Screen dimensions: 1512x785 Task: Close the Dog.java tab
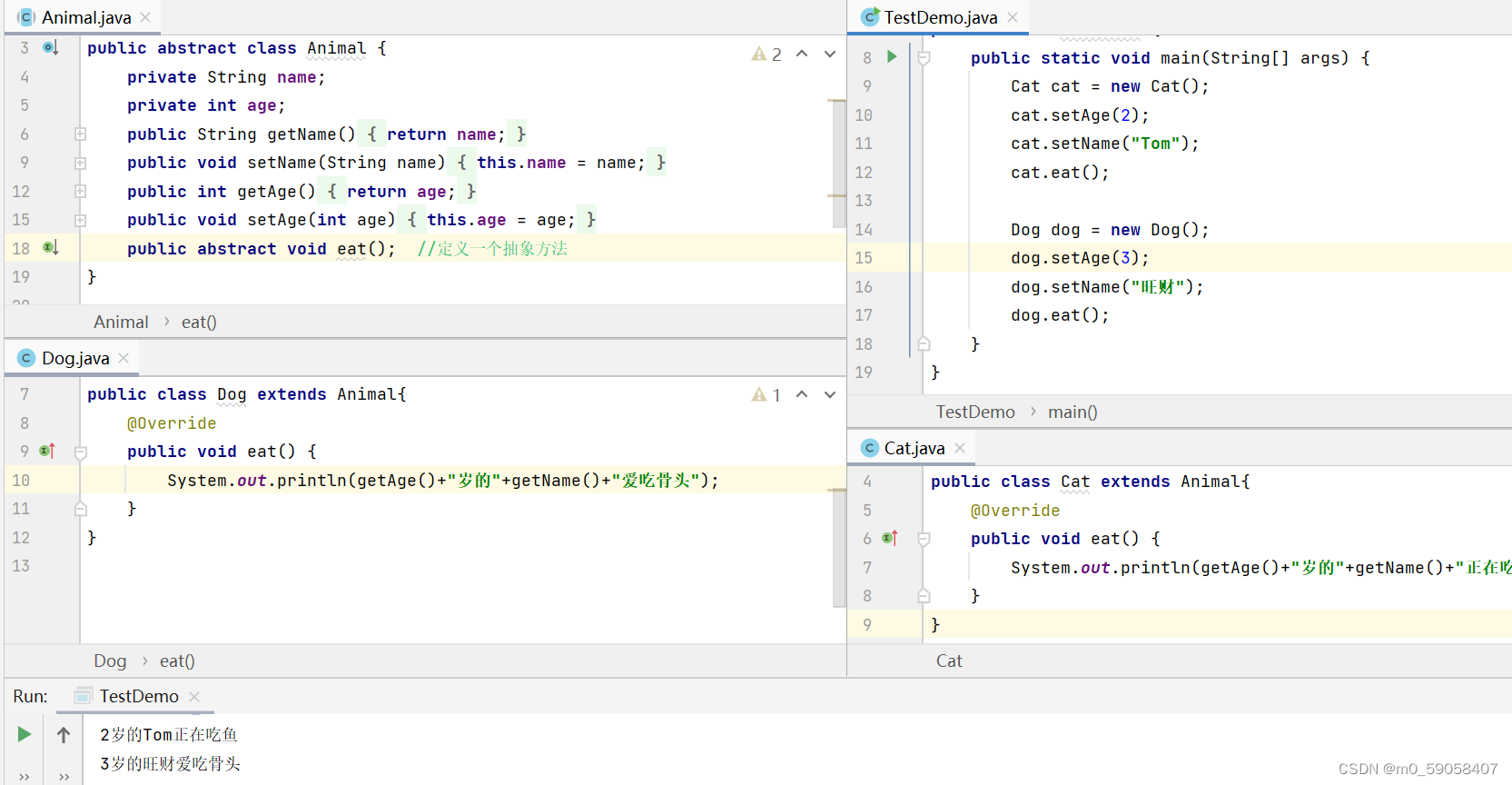(124, 358)
